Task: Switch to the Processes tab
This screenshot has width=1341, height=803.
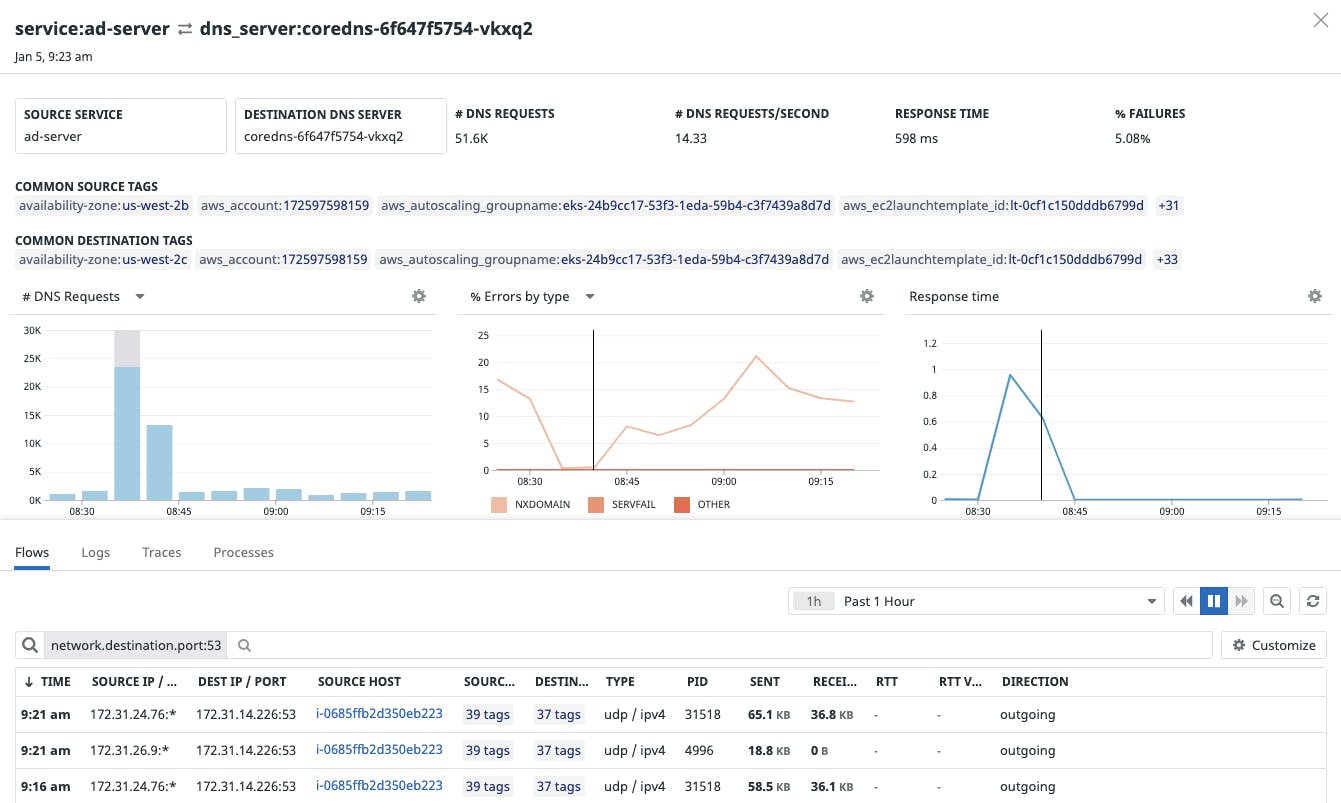Action: tap(243, 552)
